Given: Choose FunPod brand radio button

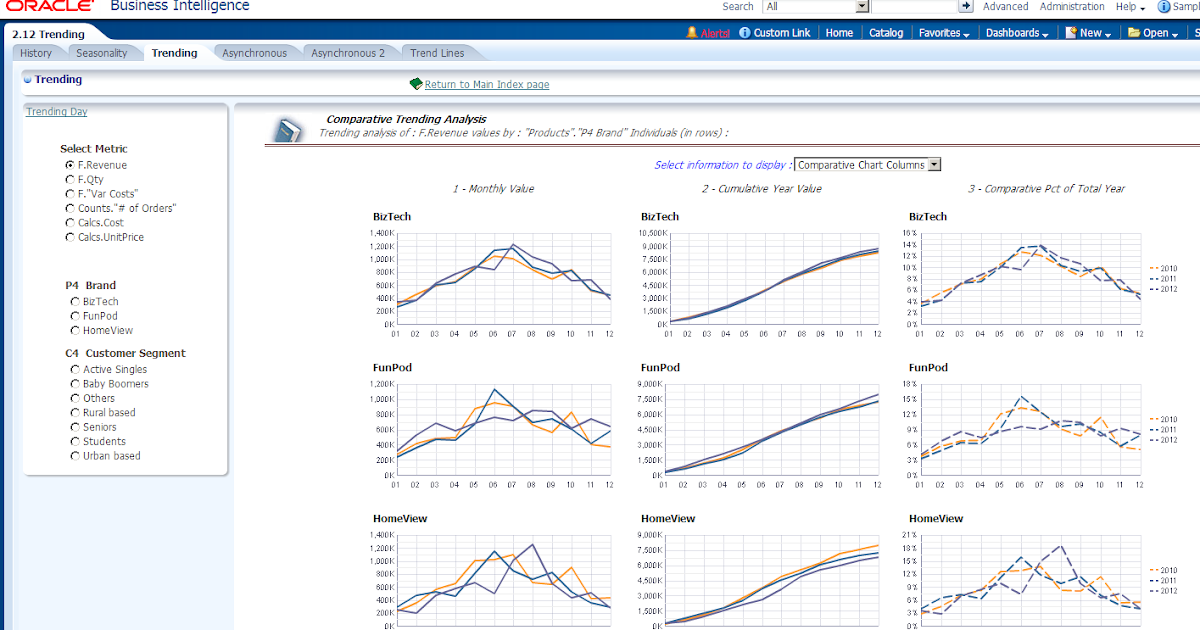Looking at the screenshot, I should 74,315.
